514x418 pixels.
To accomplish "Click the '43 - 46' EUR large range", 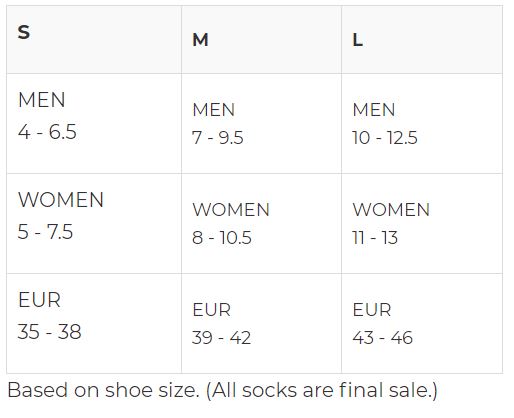I will [x=382, y=338].
